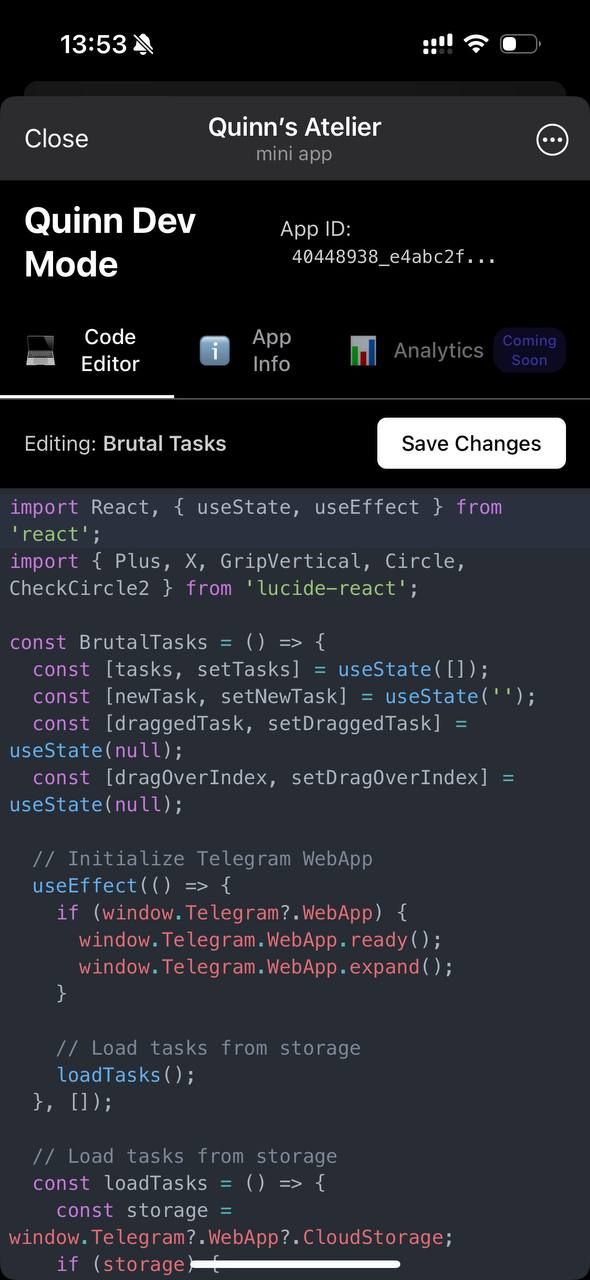Click the Save Changes button
The width and height of the screenshot is (590, 1280).
471,443
